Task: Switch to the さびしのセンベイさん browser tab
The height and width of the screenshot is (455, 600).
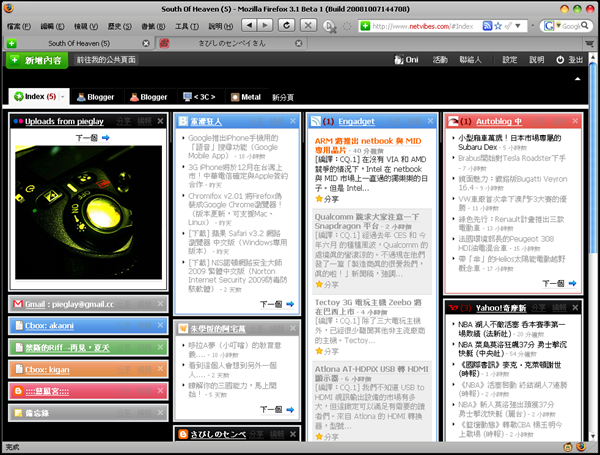Action: [x=232, y=43]
